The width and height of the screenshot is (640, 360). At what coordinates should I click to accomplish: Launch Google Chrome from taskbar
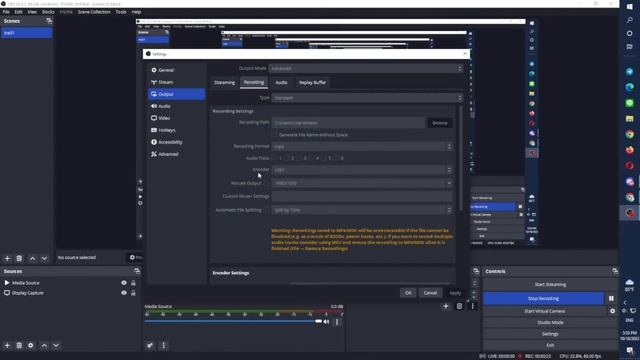pos(630,134)
